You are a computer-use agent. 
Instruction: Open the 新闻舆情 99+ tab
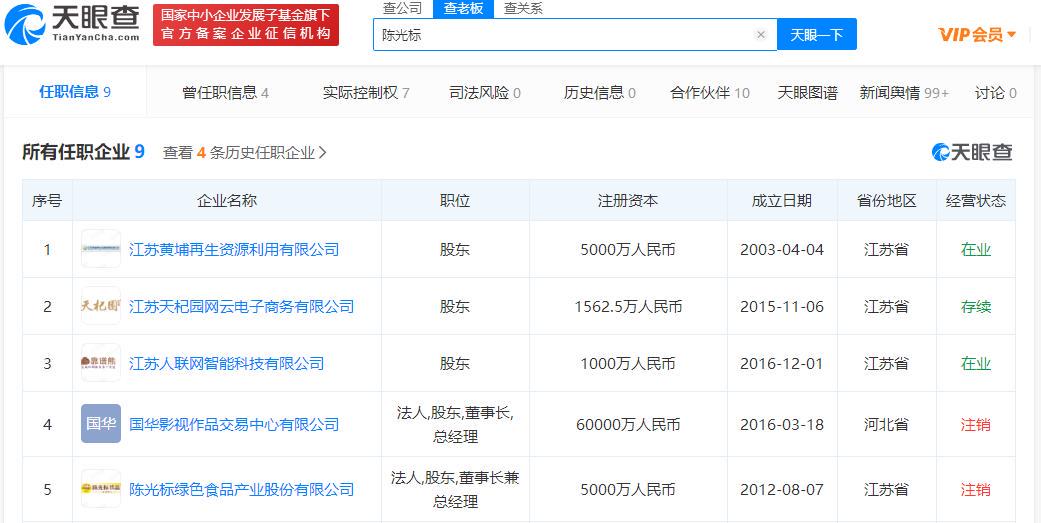904,93
